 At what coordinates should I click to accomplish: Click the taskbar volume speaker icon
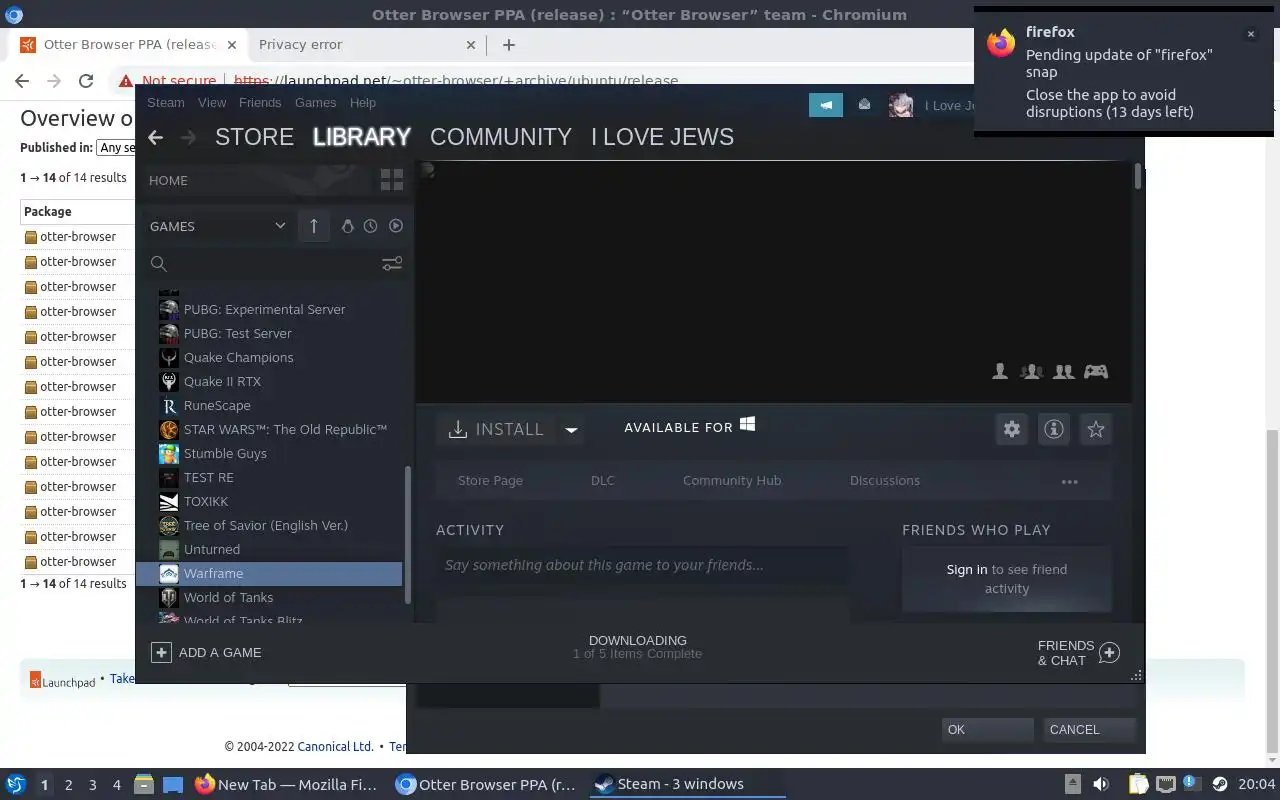pos(1101,784)
